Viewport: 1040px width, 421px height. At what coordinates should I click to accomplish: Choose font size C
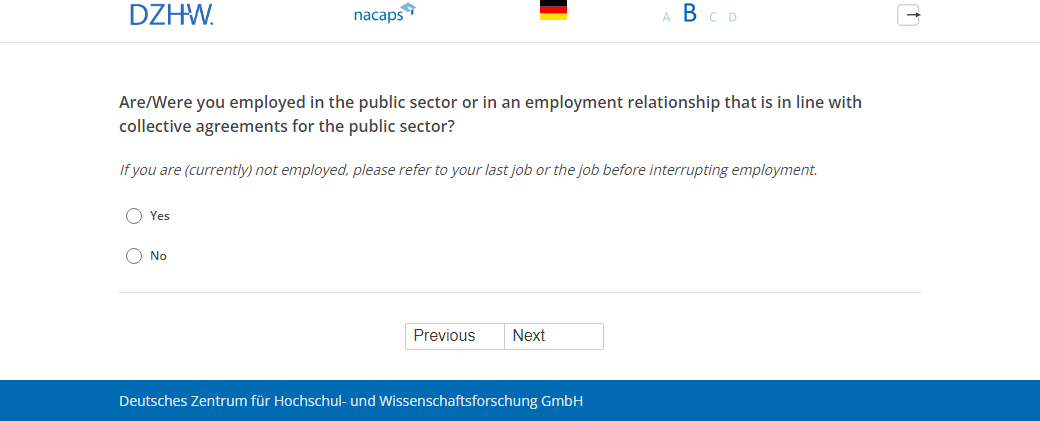pos(713,17)
